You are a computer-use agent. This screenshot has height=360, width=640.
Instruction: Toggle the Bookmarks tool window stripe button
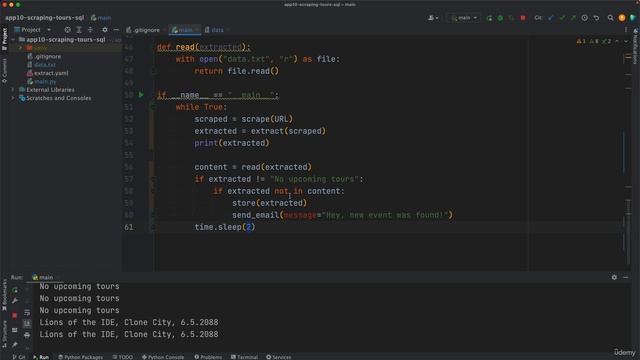click(4, 296)
